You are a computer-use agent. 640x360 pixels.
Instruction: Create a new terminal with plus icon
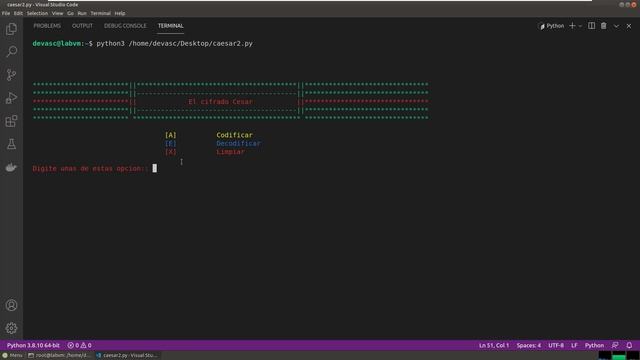572,26
